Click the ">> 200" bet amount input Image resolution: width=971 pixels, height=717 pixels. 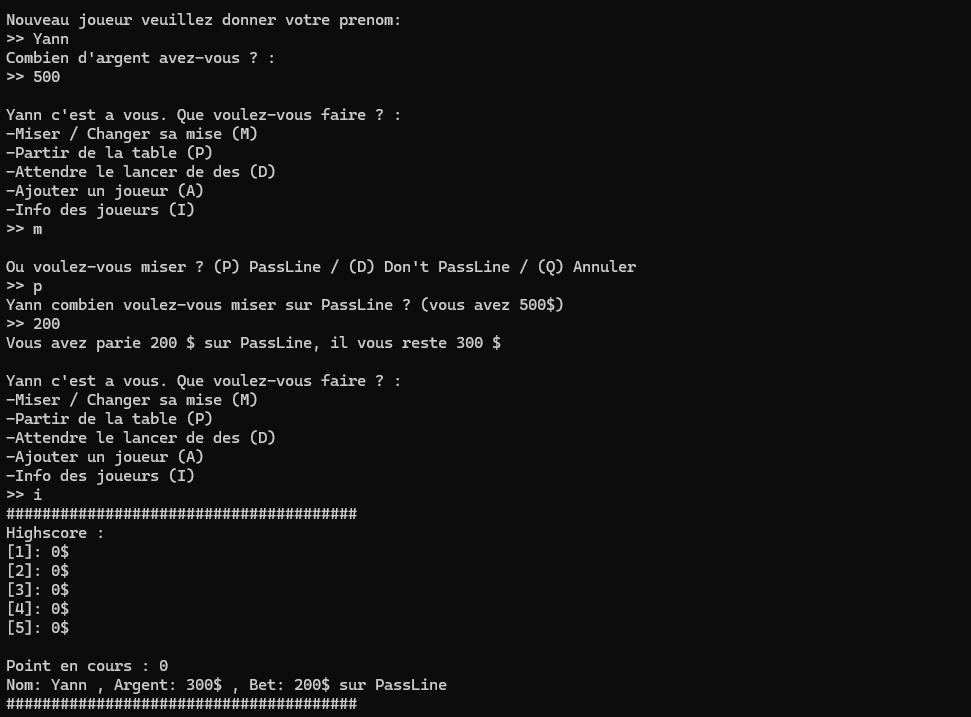click(x=33, y=324)
